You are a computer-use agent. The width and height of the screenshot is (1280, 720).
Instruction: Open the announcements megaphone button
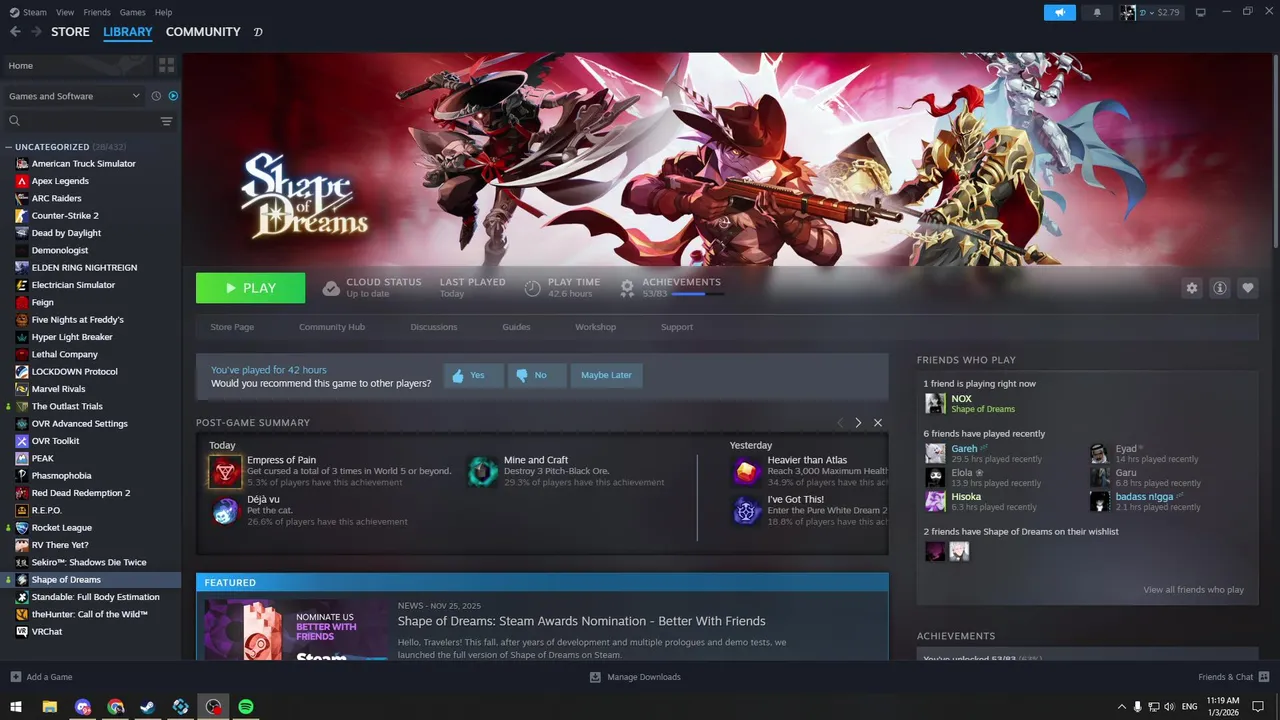click(x=1059, y=12)
